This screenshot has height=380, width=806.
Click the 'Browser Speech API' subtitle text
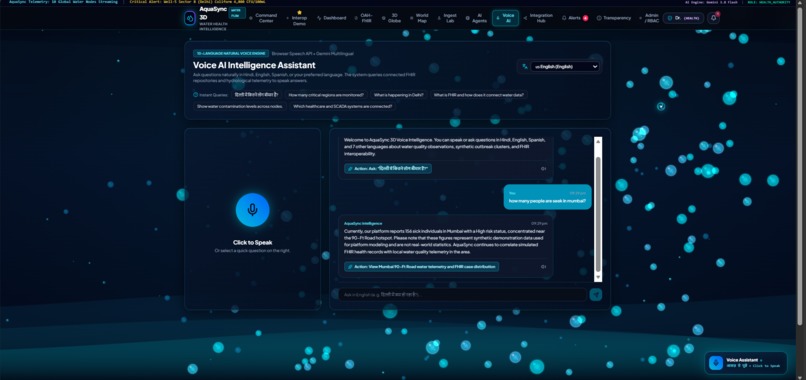[x=313, y=53]
